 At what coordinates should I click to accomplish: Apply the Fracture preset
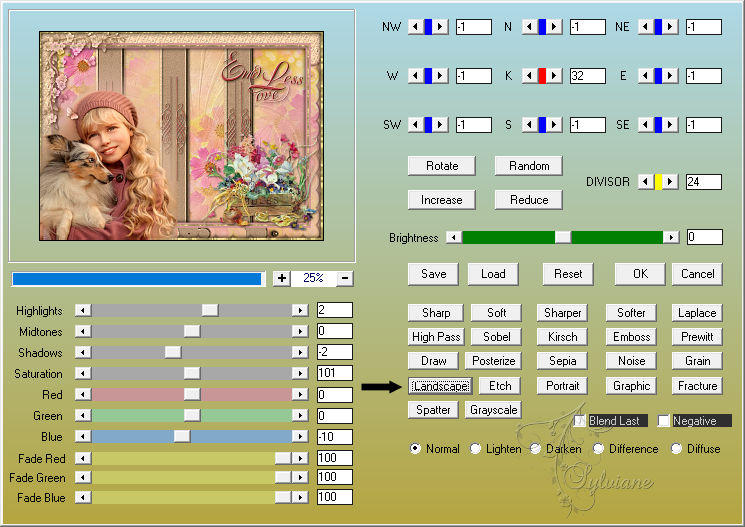click(697, 386)
